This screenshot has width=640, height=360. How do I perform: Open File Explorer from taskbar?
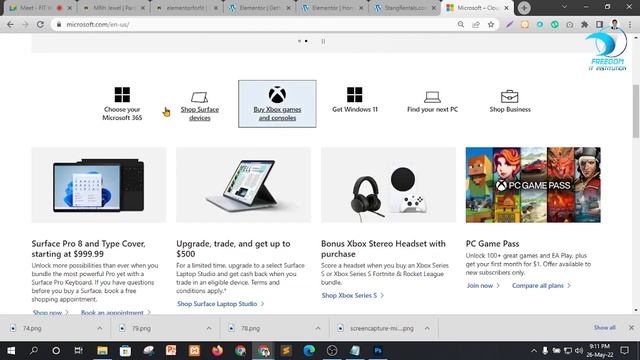(x=102, y=350)
